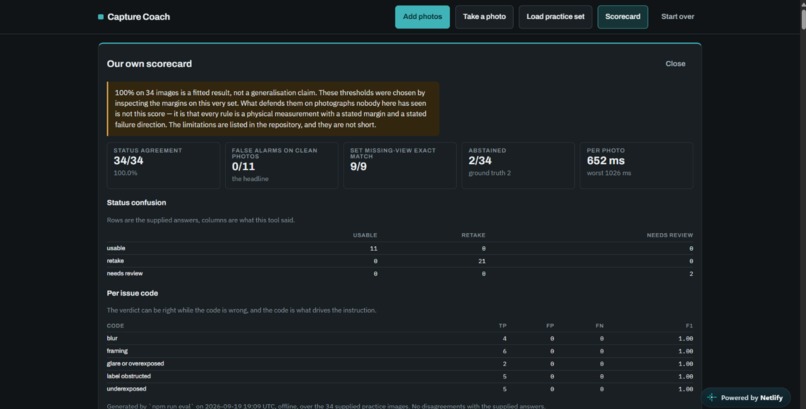The image size is (806, 409).
Task: Select the Per Photo 652 ms card
Action: (x=636, y=165)
